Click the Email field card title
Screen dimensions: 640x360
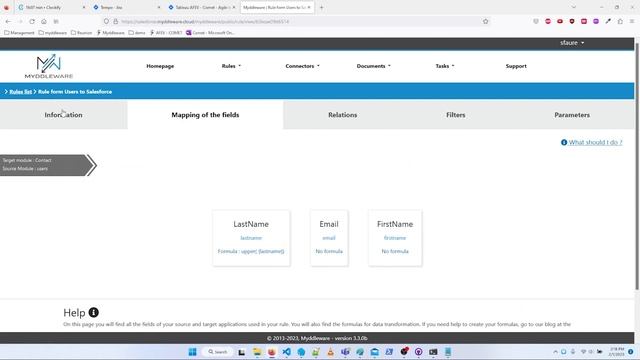[x=329, y=224]
